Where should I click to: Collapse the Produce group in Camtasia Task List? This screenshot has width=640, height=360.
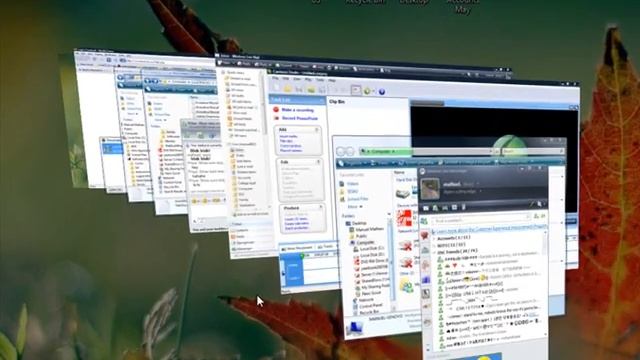(320, 207)
